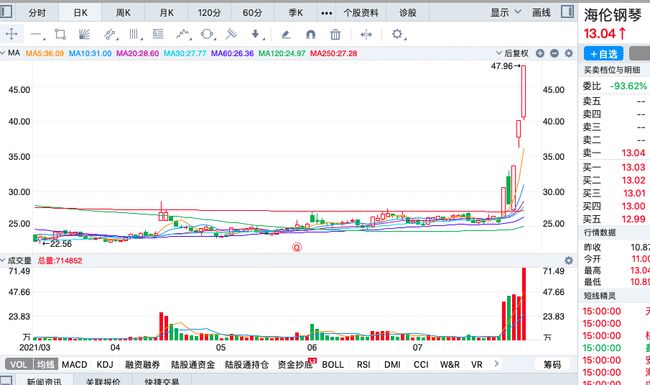Select the eraser tool in drawing toolbar

coord(286,34)
